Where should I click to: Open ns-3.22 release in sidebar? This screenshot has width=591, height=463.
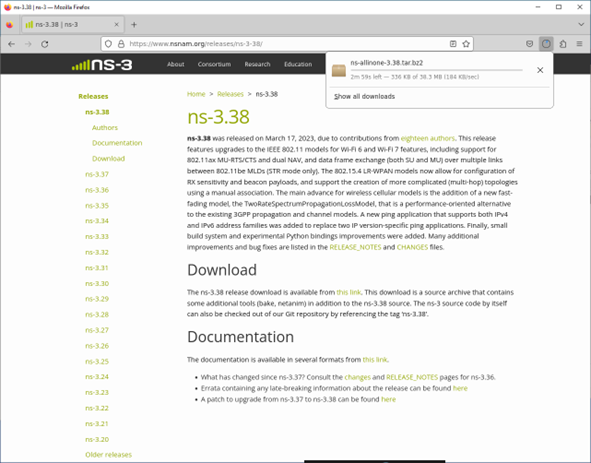(97, 408)
